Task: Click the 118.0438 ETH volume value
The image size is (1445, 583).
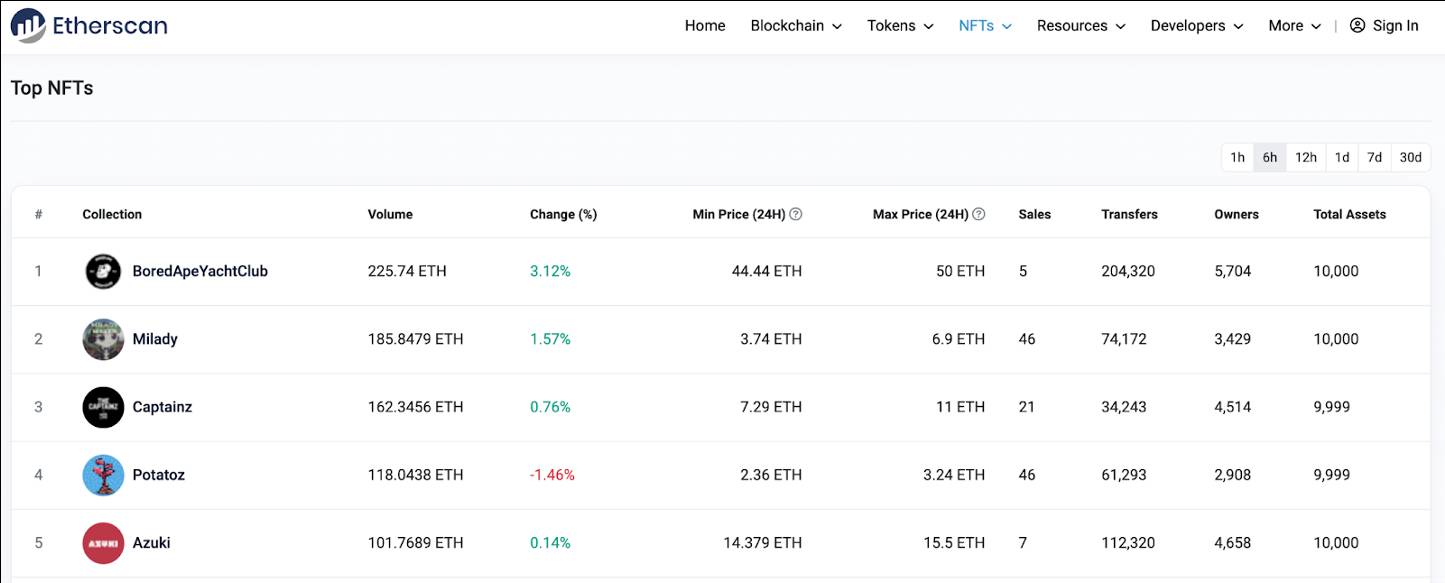Action: pos(416,475)
